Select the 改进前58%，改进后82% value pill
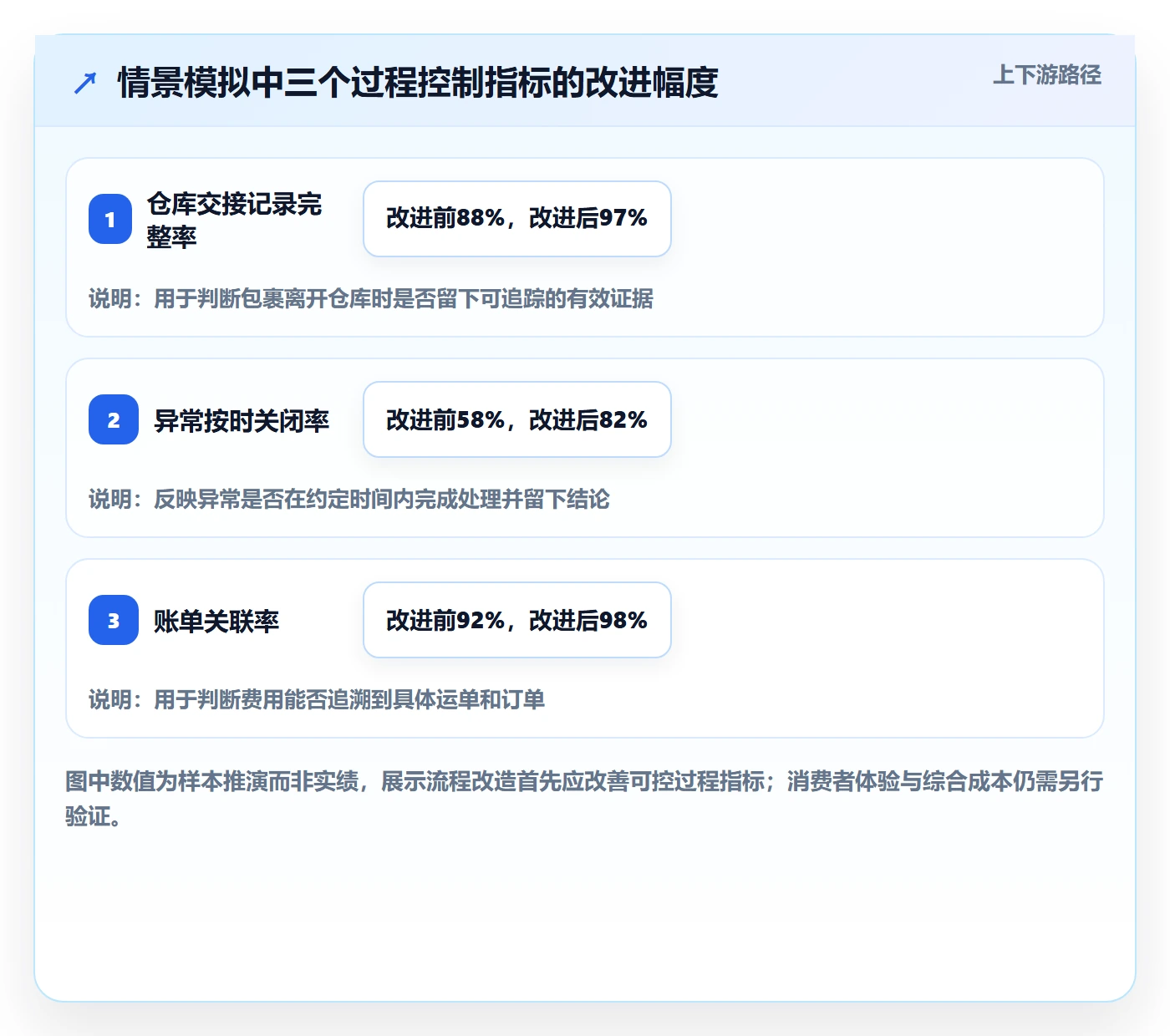 [x=517, y=419]
